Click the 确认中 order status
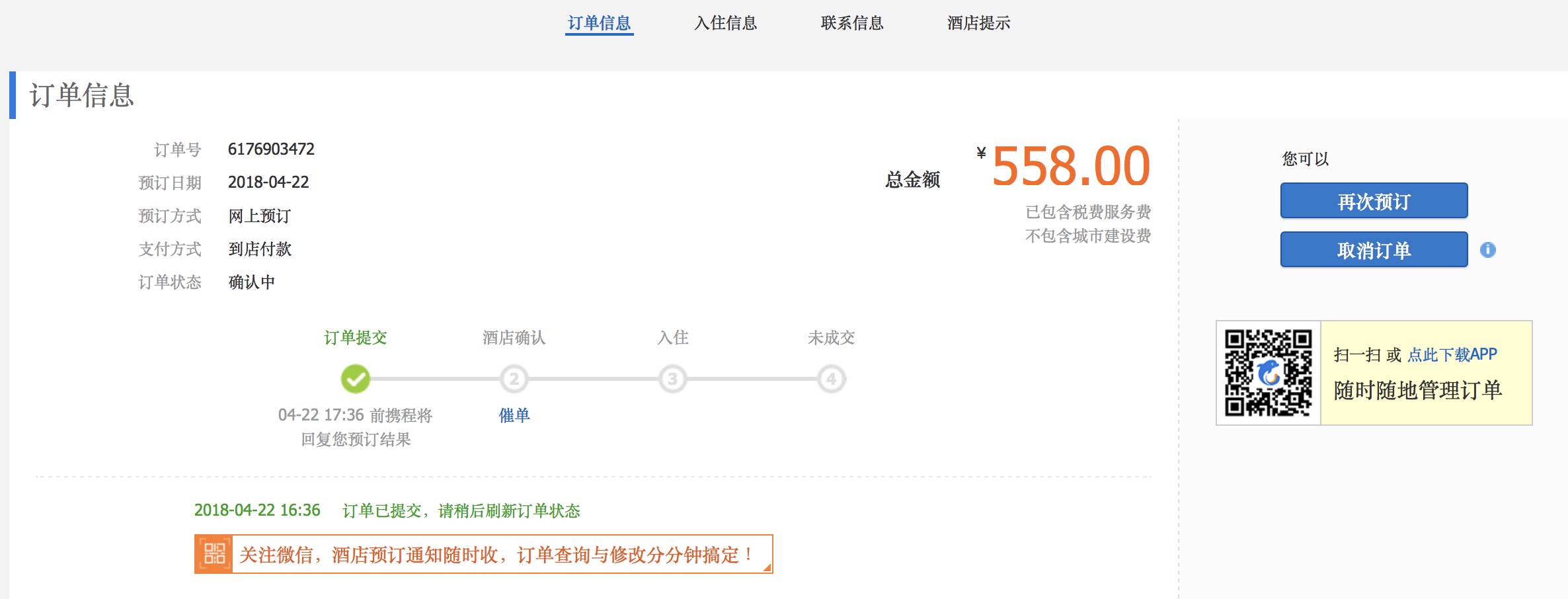This screenshot has height=599, width=1568. (x=251, y=282)
